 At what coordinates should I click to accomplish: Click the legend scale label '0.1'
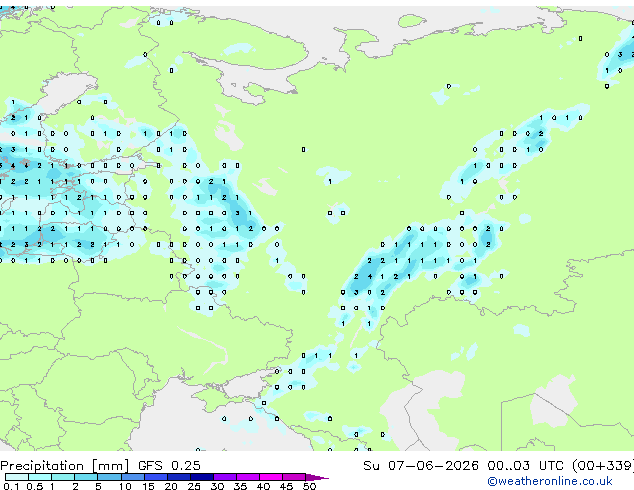11,486
